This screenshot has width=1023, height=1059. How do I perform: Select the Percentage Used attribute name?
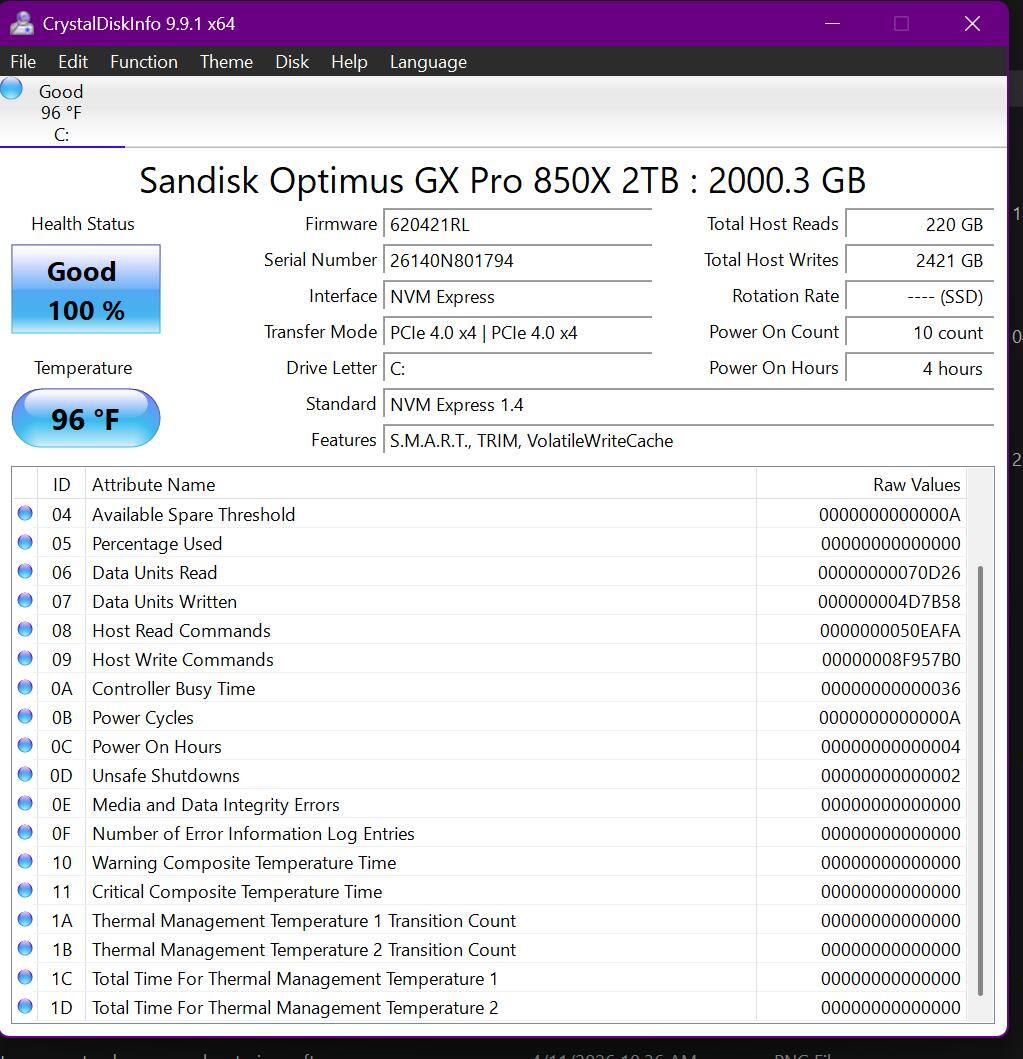(x=157, y=544)
